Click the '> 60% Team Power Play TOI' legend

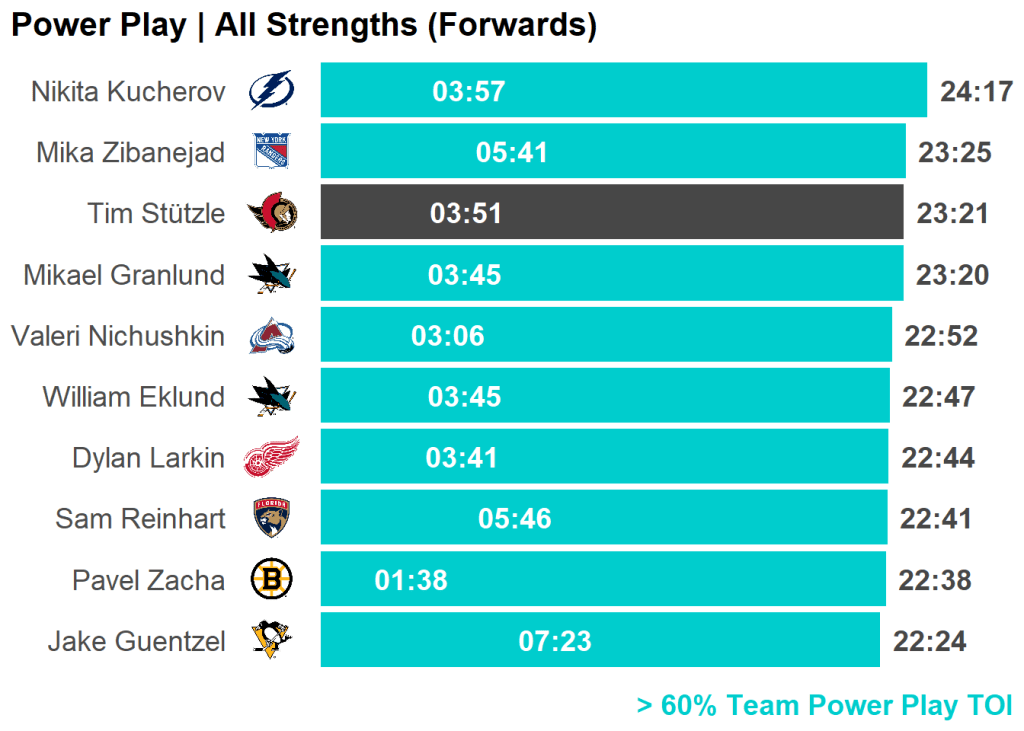tap(824, 706)
